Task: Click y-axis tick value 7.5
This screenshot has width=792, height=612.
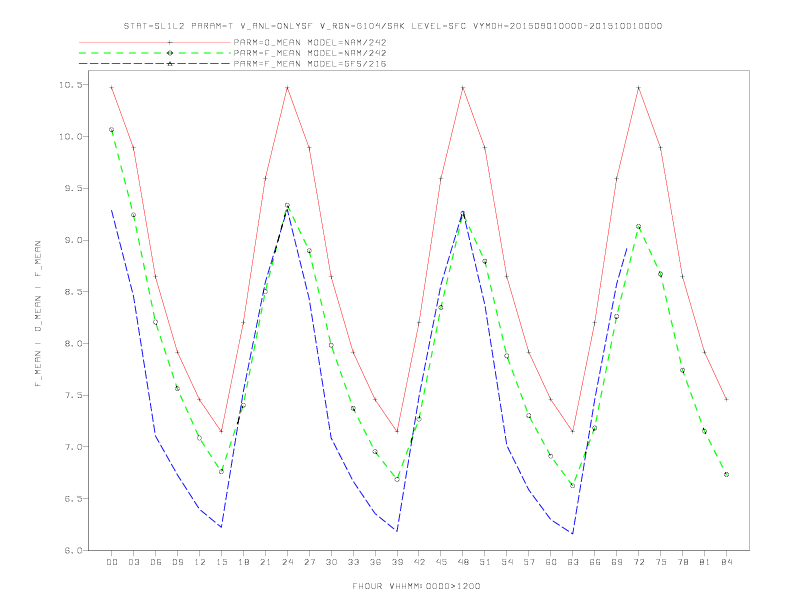Action: [x=73, y=395]
